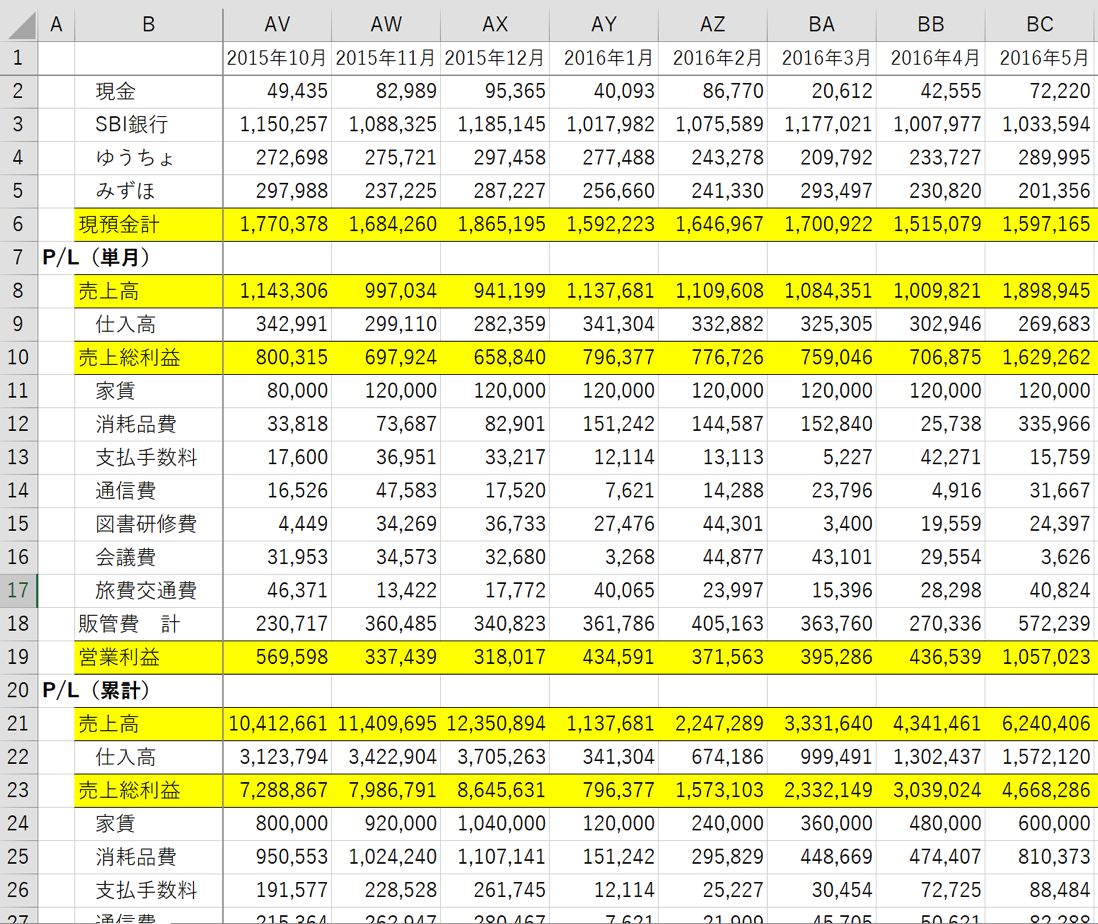Click 仕入高 label in row 9

coord(148,324)
